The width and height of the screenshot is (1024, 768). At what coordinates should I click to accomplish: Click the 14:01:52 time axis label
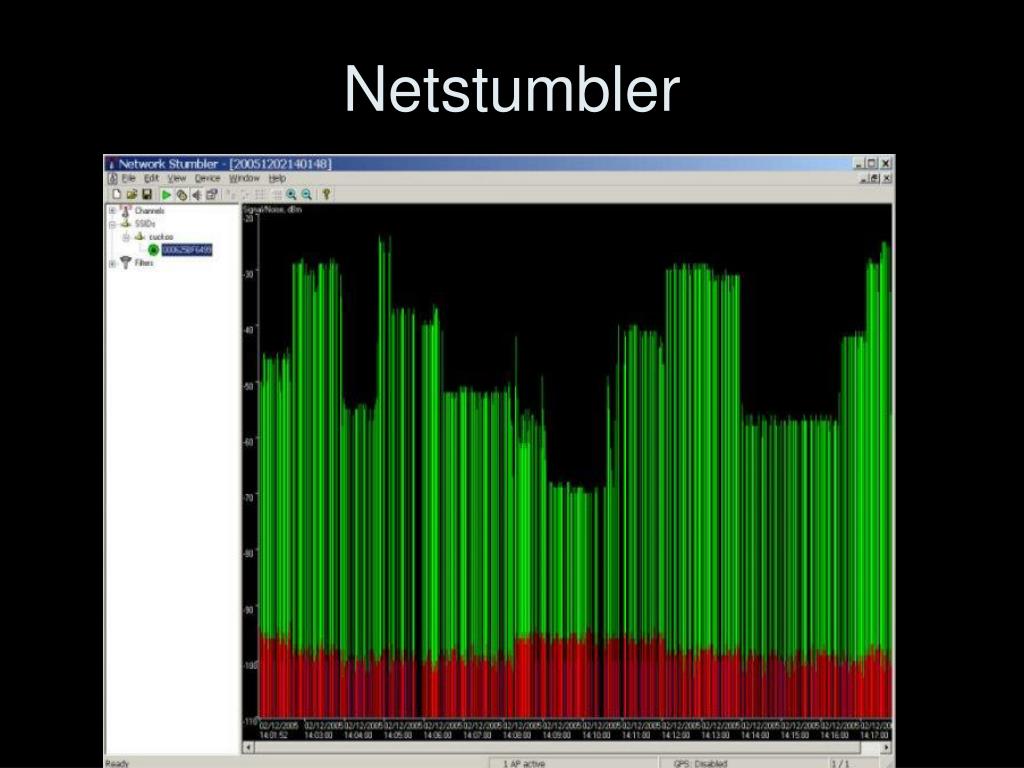[x=274, y=735]
